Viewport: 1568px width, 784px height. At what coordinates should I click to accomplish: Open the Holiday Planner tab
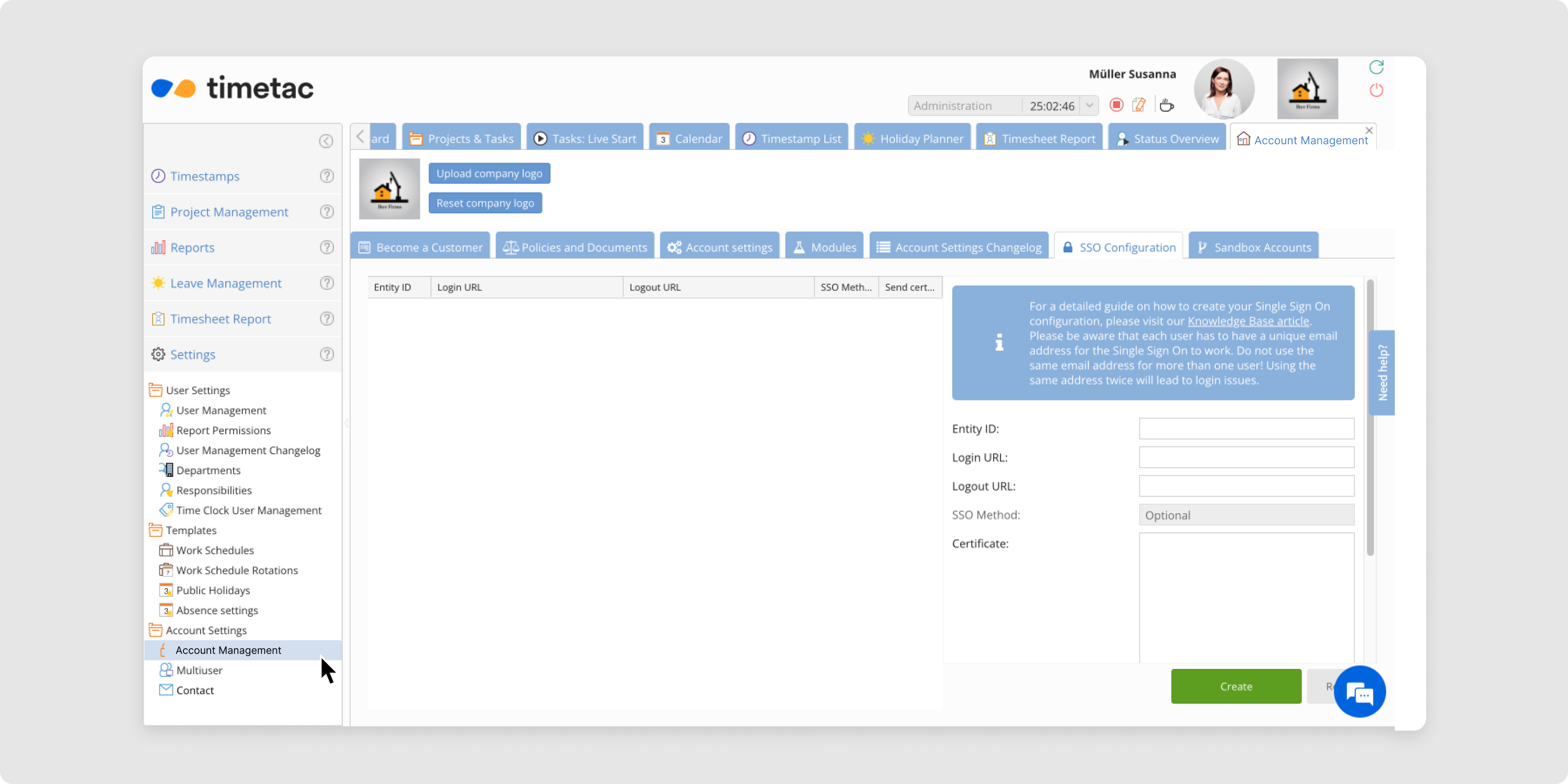click(913, 139)
